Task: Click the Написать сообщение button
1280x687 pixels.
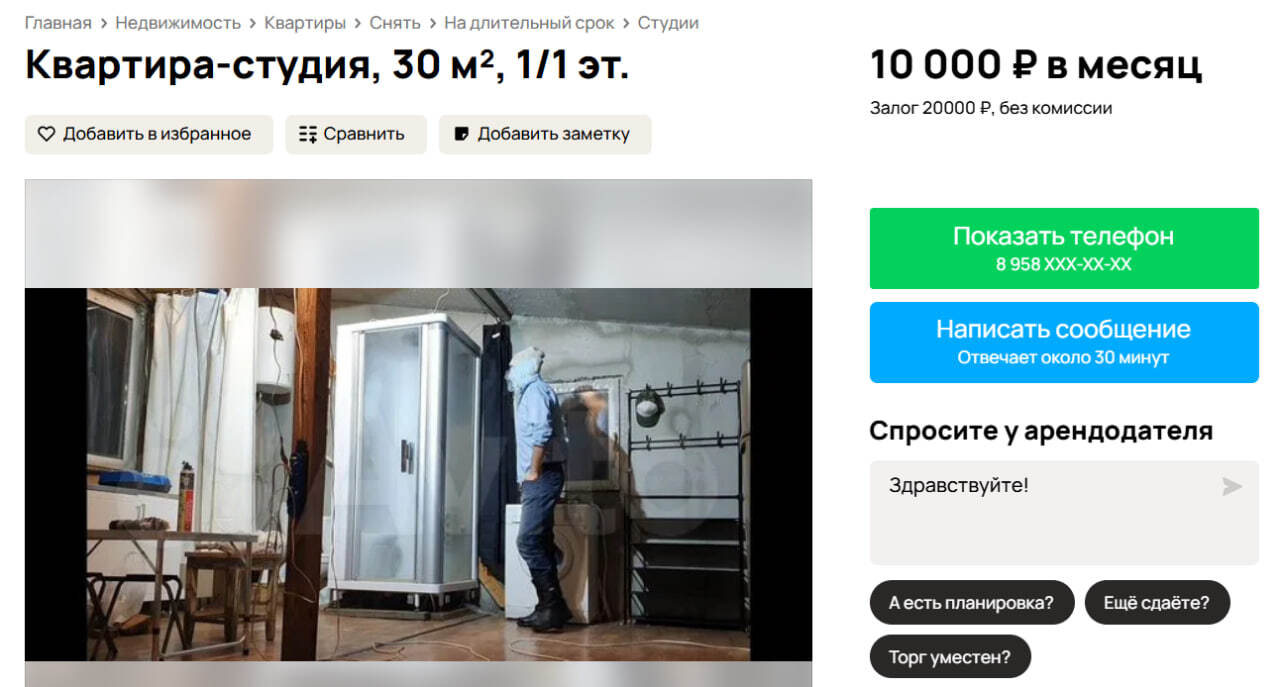Action: point(1064,342)
